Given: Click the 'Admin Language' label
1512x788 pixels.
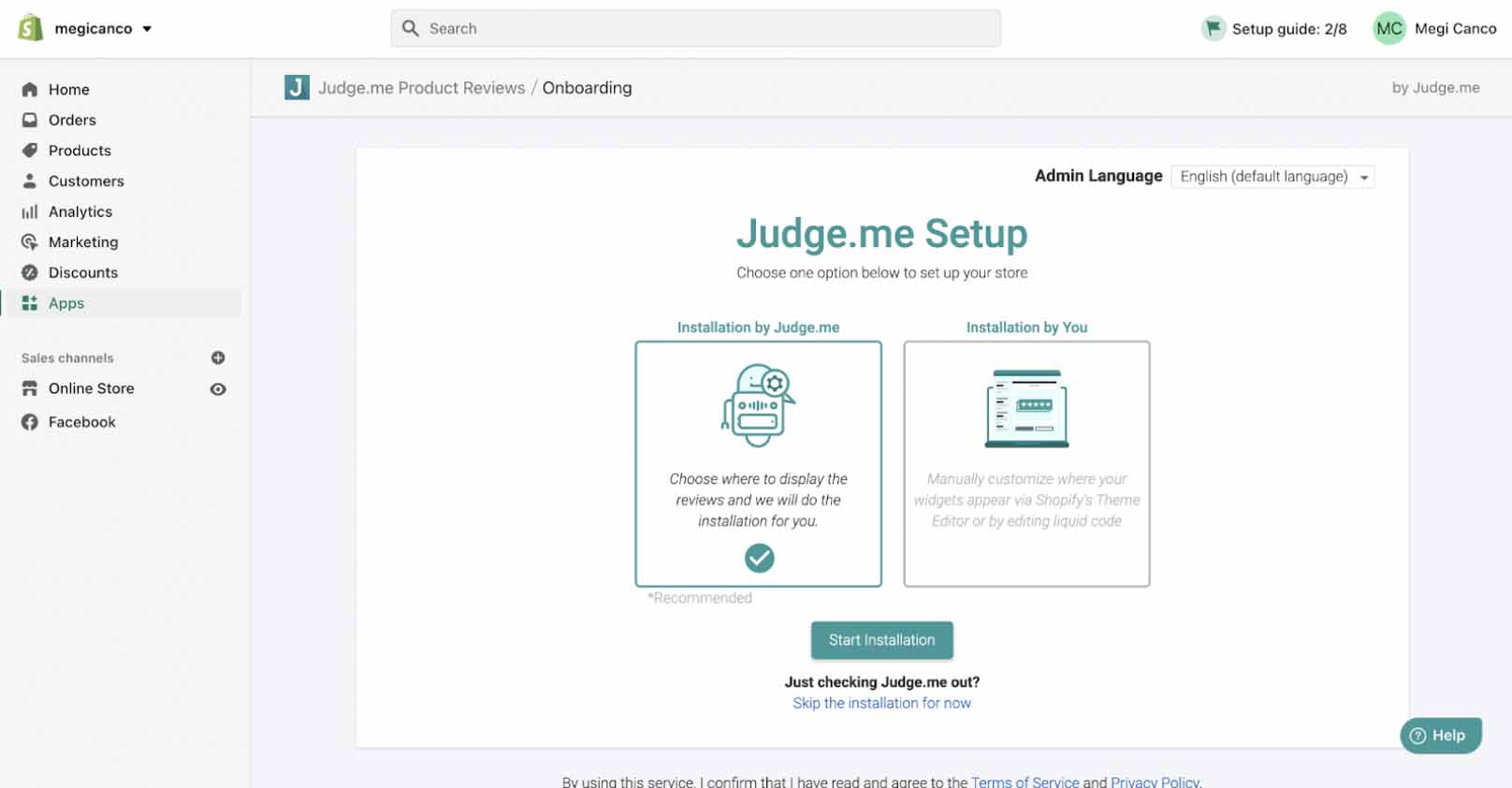Looking at the screenshot, I should (x=1098, y=176).
